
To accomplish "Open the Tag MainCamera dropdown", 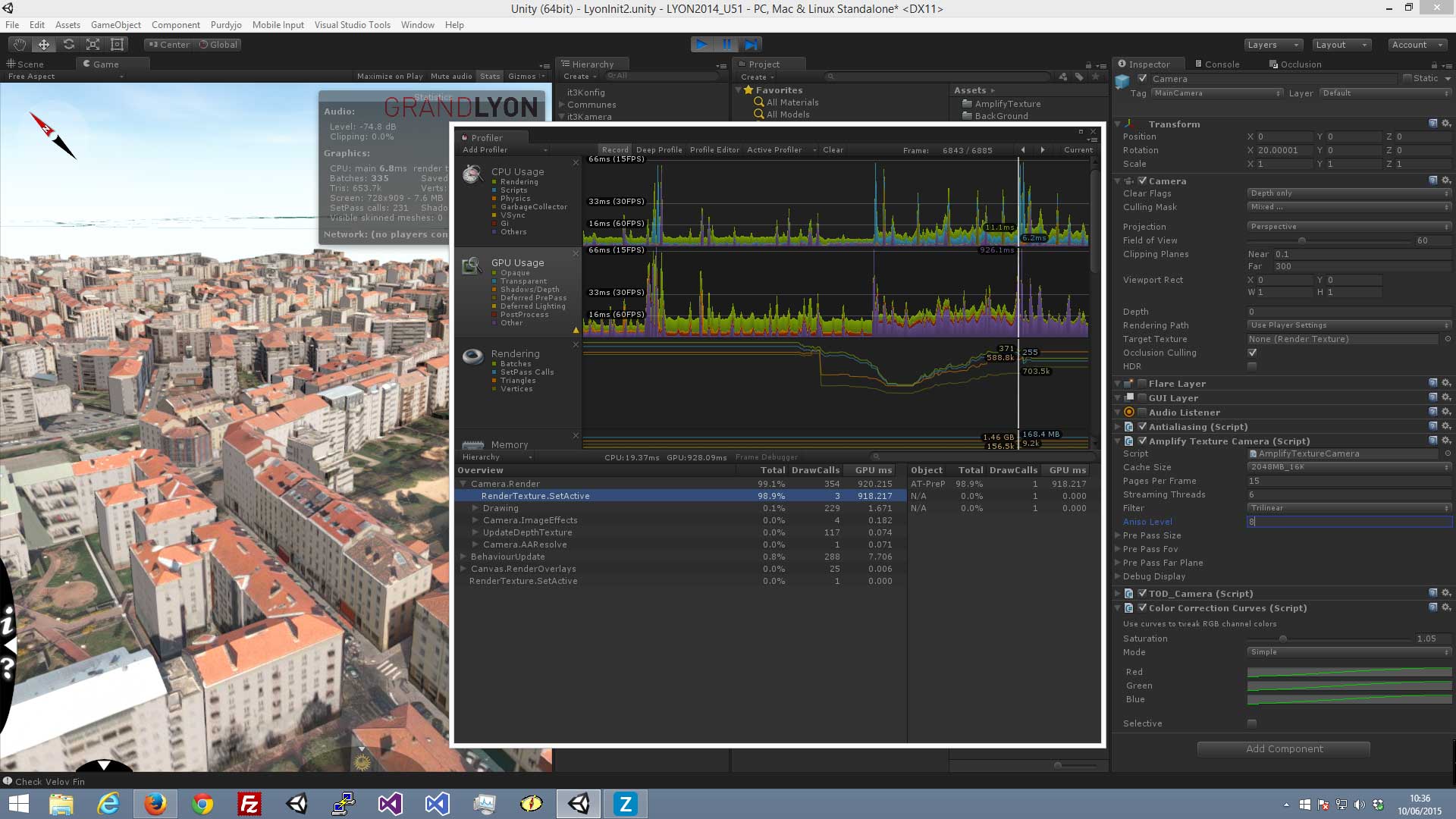I will click(1217, 93).
